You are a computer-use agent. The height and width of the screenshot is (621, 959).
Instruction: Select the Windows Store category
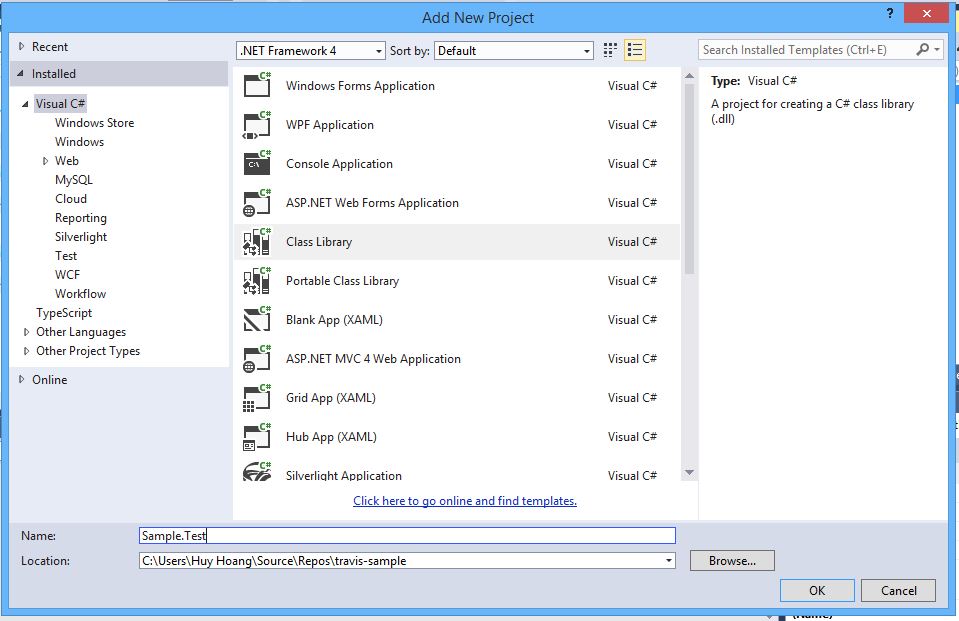pos(94,123)
